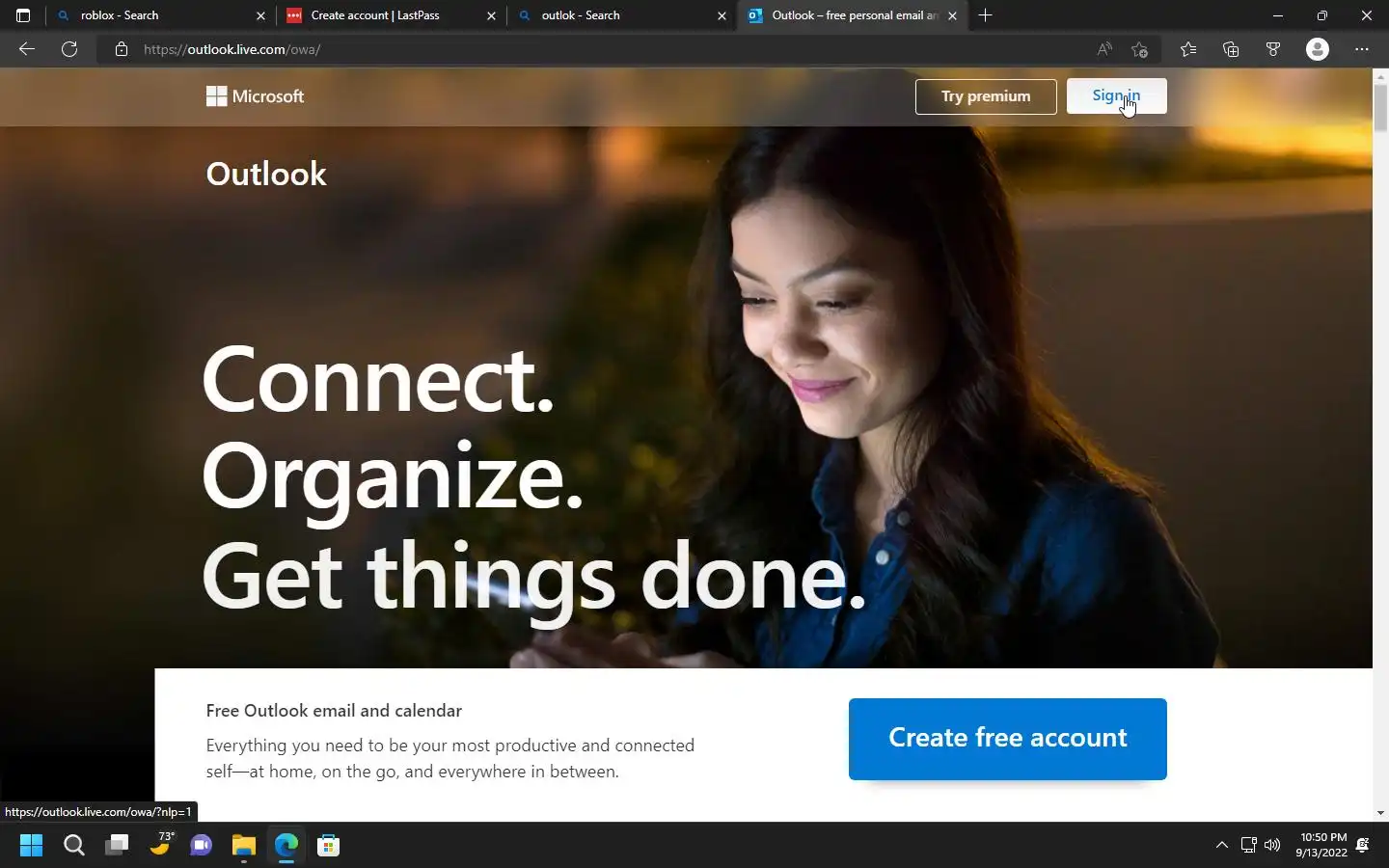Open Microsoft Store from taskbar
Screen dimensions: 1389x868
329,846
